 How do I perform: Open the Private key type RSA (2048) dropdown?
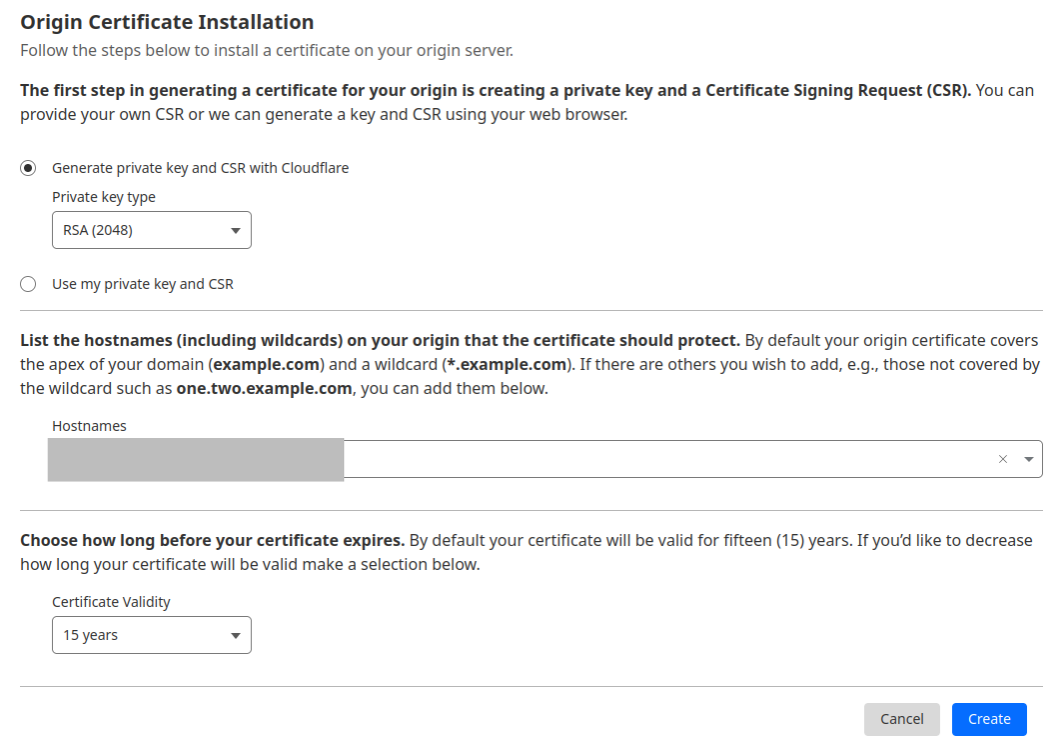pyautogui.click(x=152, y=230)
